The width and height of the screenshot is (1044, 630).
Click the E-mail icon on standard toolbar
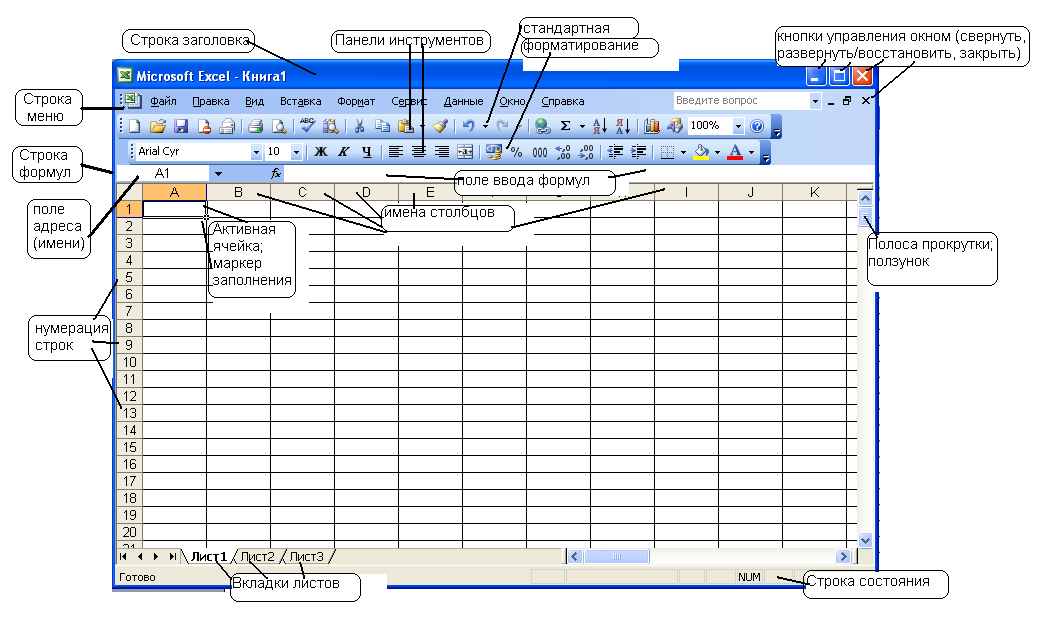point(227,126)
